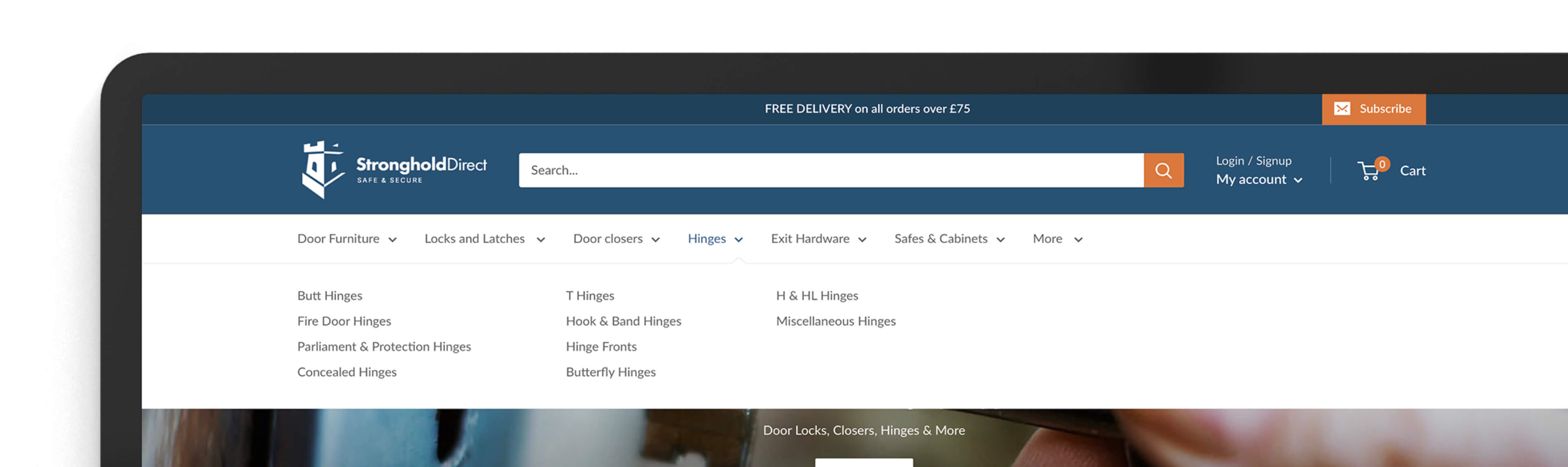Click the Subscribe envelope icon
This screenshot has width=1568, height=467.
[1342, 109]
